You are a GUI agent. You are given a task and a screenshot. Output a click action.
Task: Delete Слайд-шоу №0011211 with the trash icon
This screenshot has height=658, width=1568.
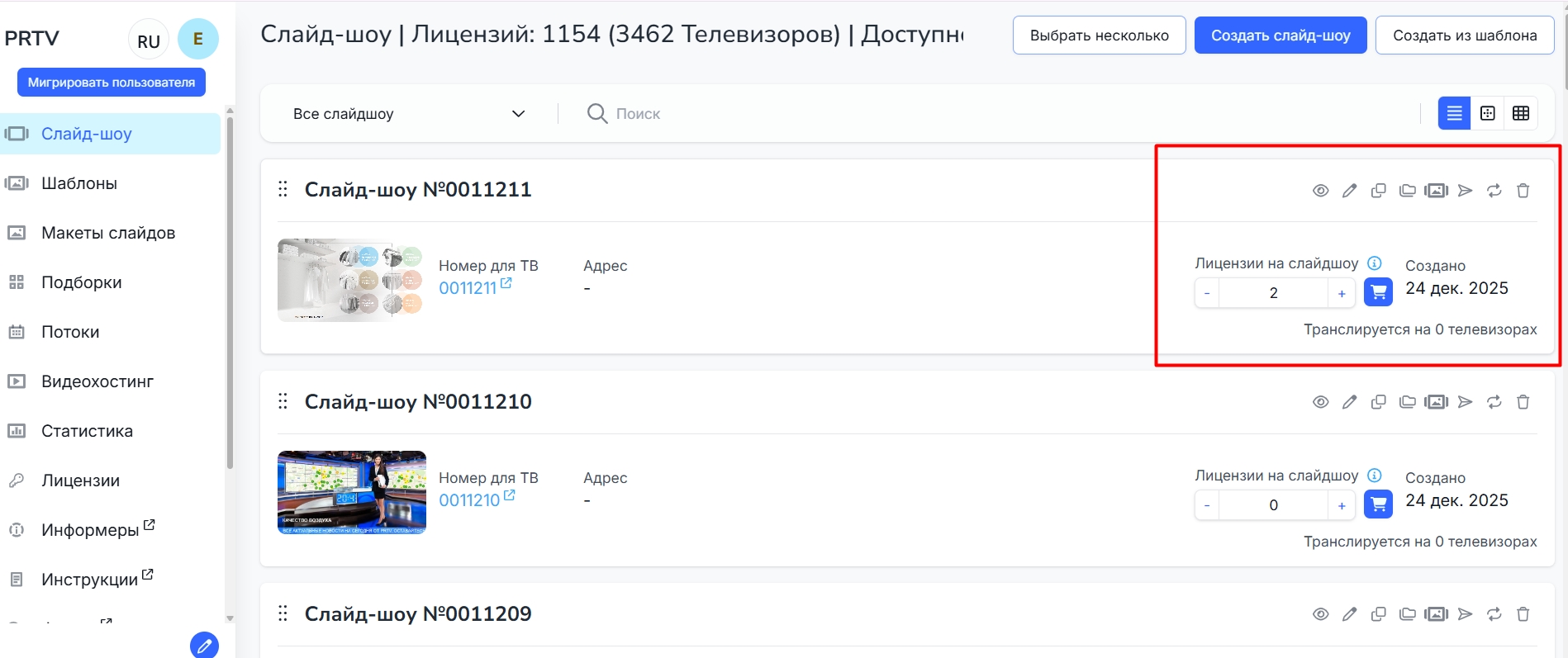[1523, 191]
